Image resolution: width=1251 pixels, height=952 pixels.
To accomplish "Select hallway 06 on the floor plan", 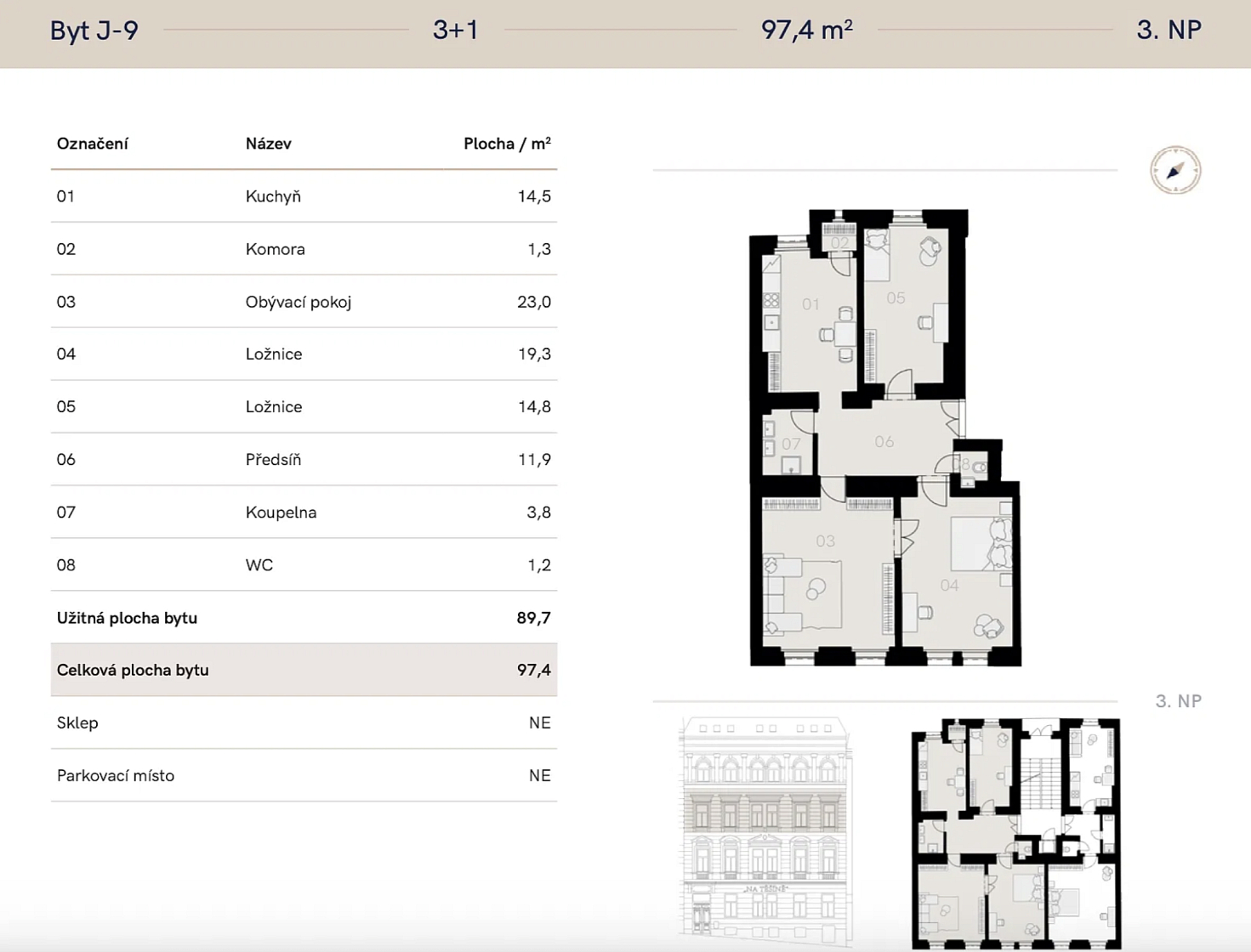I will pyautogui.click(x=884, y=442).
